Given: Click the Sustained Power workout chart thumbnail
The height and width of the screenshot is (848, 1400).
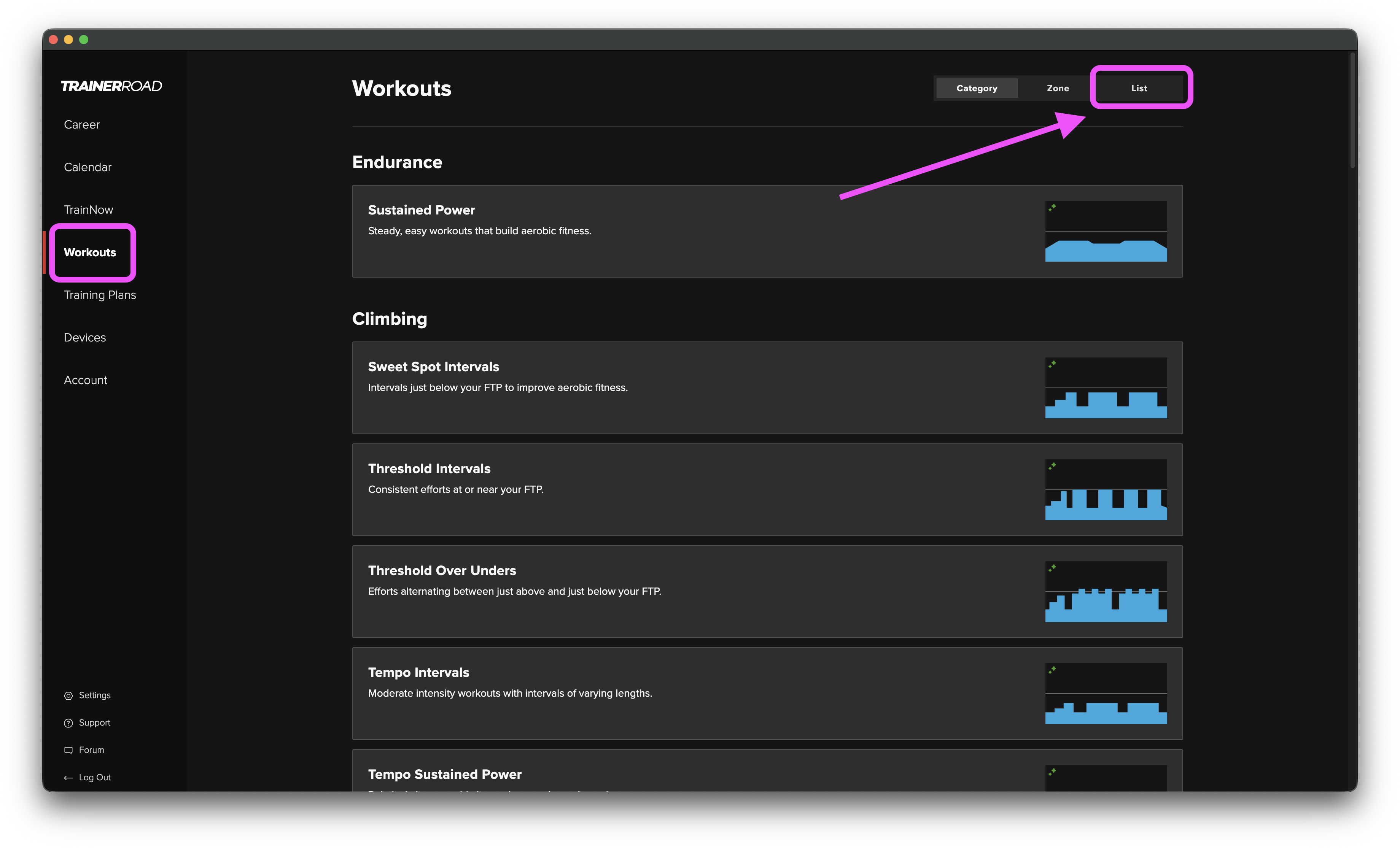Looking at the screenshot, I should (x=1106, y=231).
